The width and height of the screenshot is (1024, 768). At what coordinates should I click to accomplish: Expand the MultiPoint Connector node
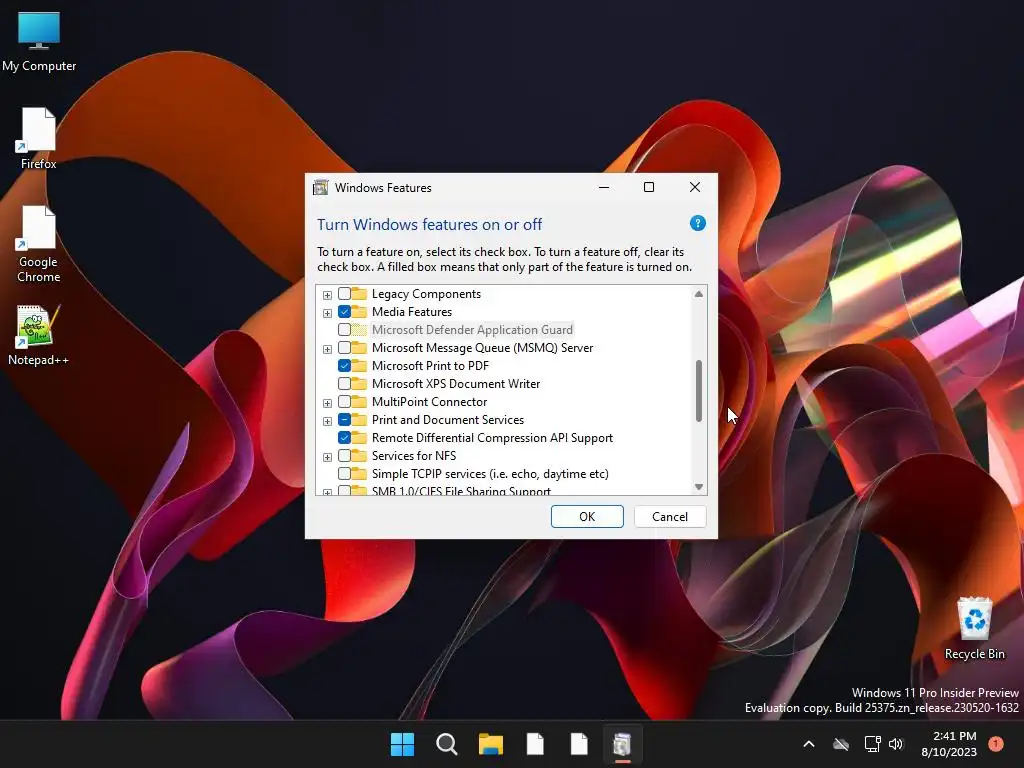point(327,403)
